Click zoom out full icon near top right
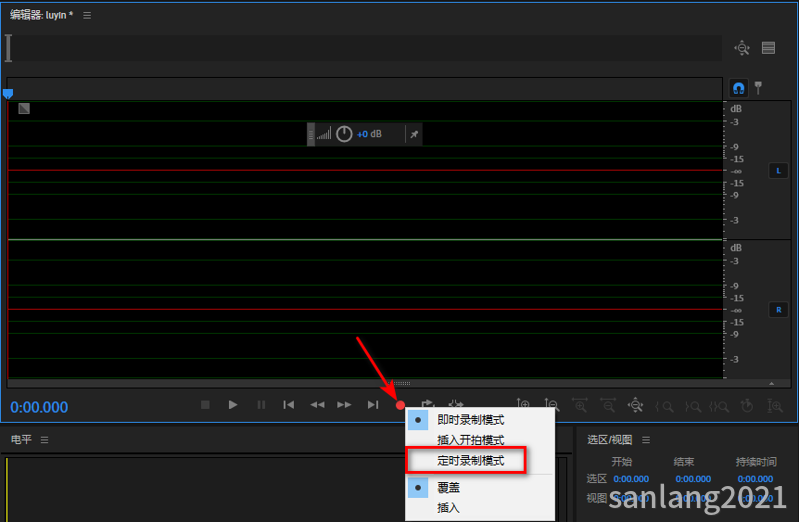The width and height of the screenshot is (799, 522). pos(742,48)
